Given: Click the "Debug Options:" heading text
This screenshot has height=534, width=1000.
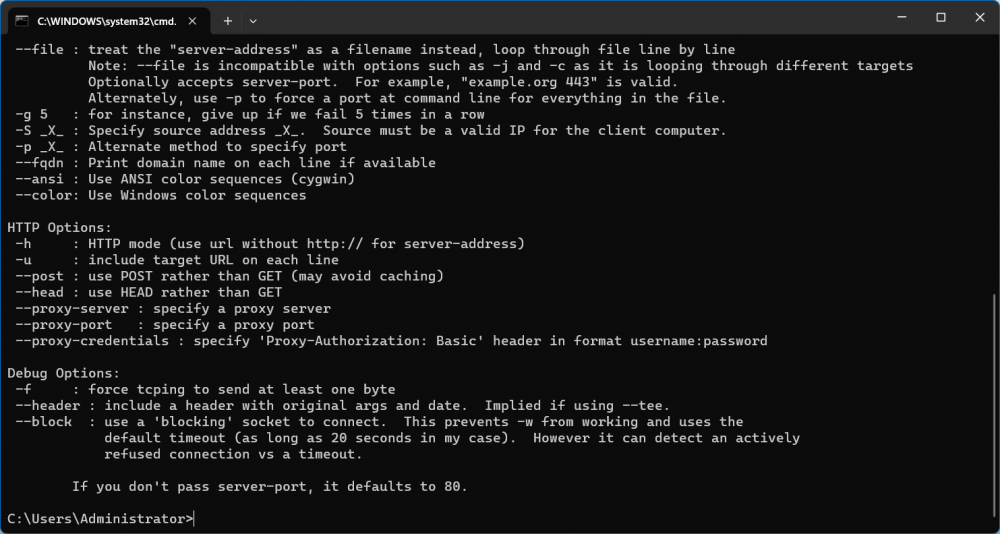Looking at the screenshot, I should [63, 374].
